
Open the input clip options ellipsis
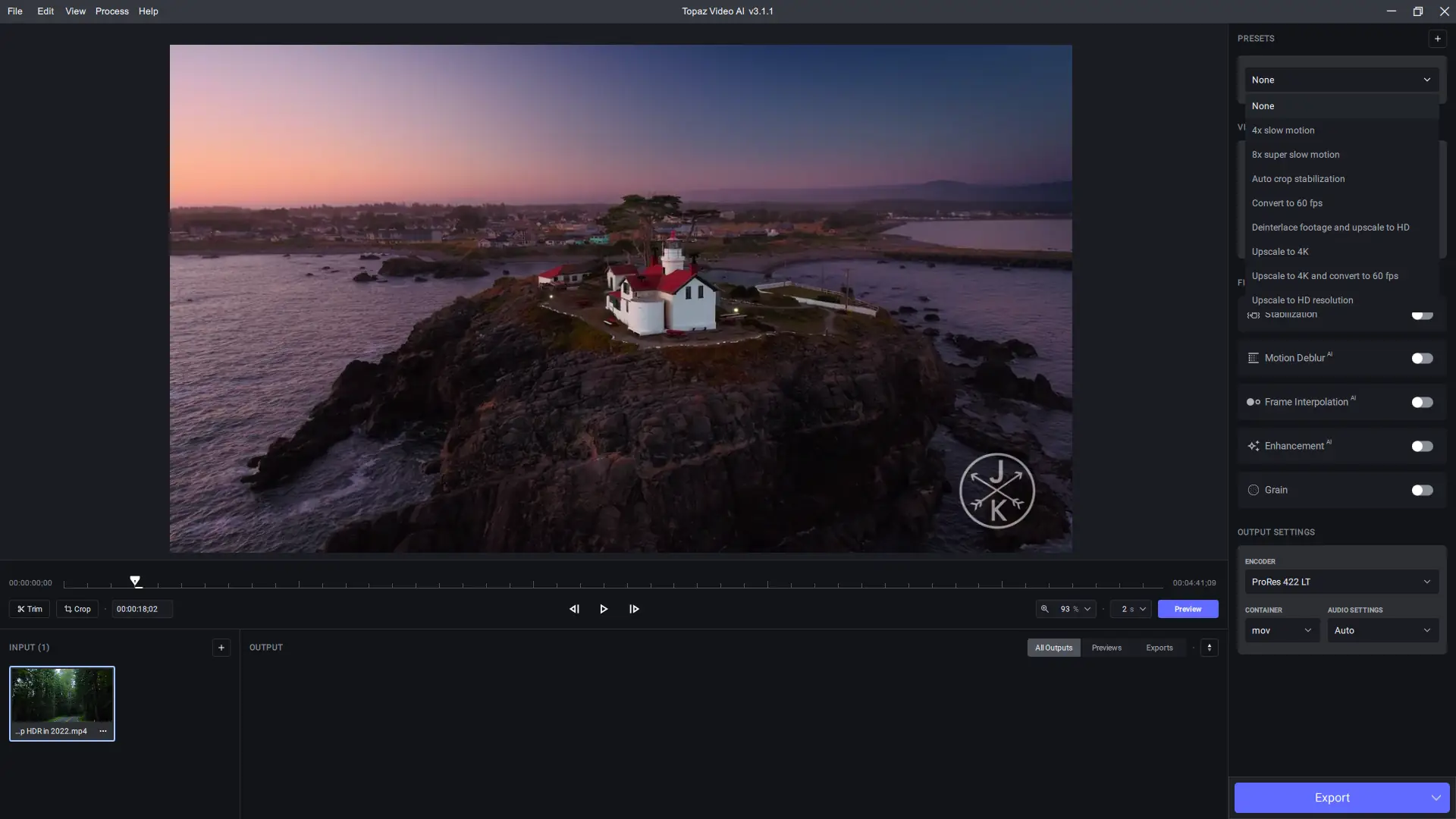[103, 731]
